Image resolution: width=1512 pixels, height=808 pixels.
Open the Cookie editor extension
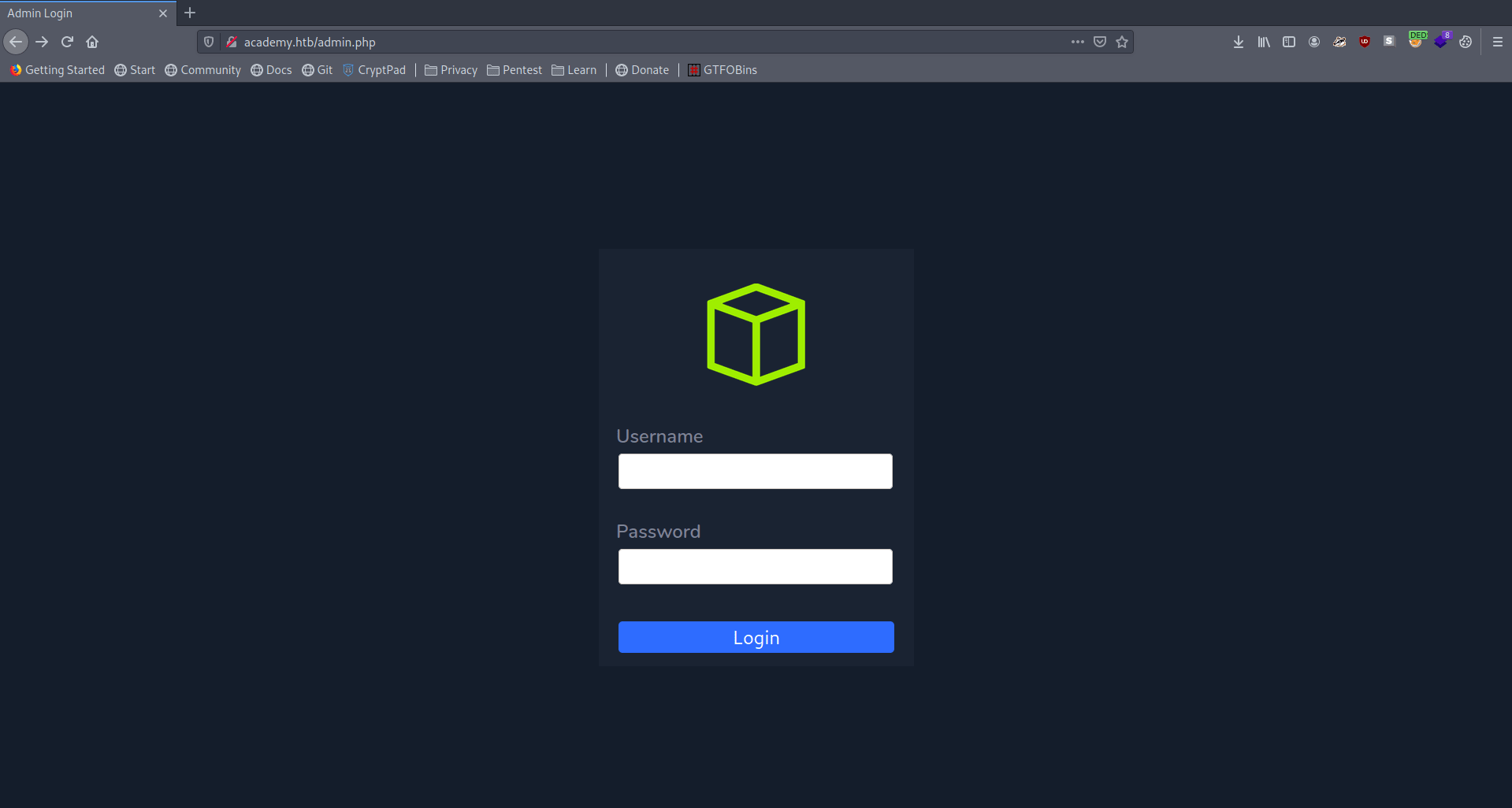coord(1466,42)
